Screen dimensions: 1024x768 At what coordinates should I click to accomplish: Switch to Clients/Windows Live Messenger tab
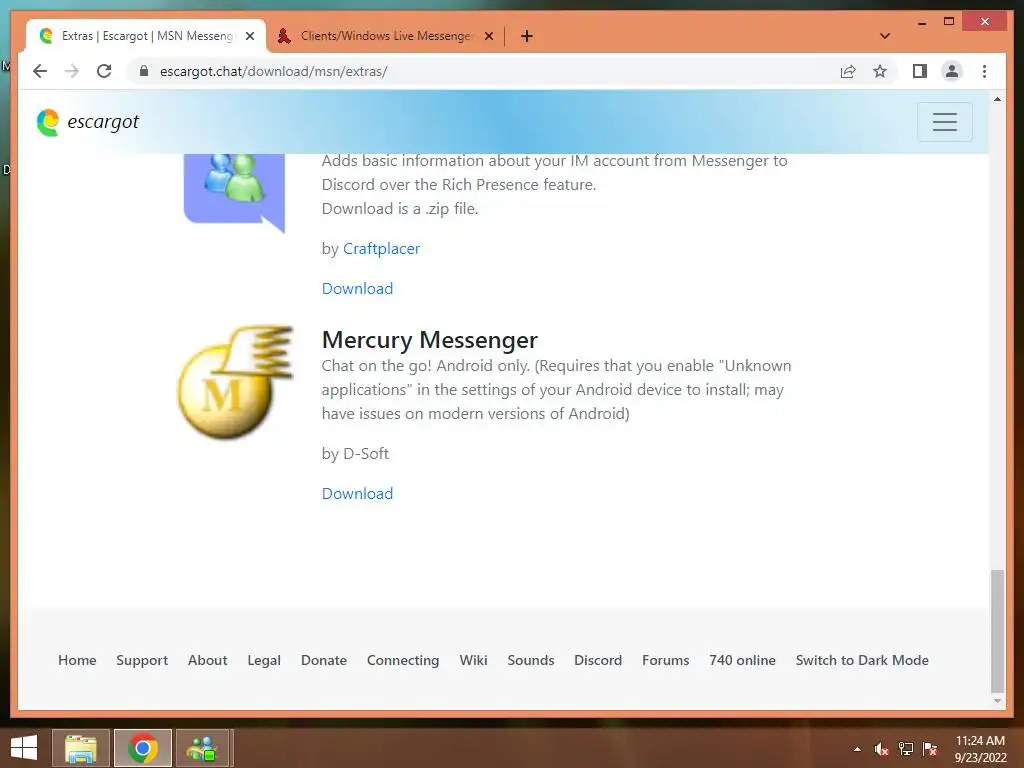click(385, 36)
